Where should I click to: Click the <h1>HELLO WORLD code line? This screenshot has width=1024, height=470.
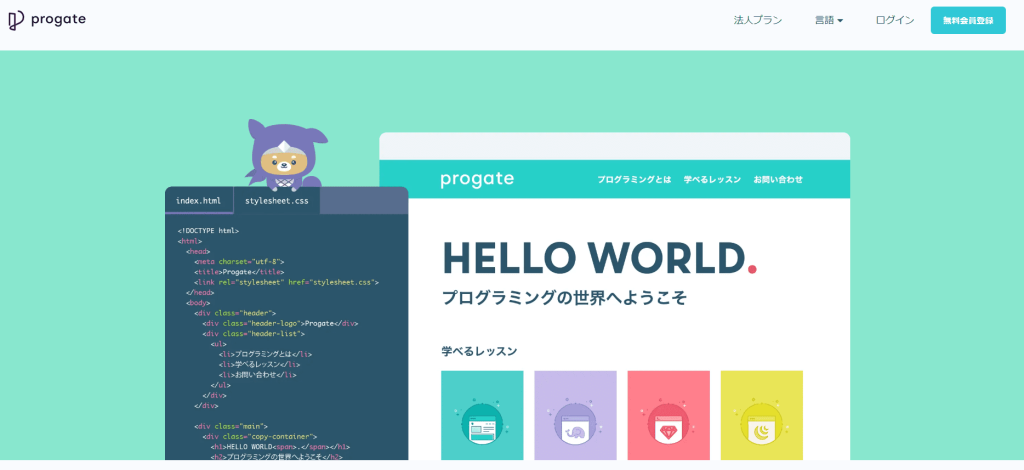click(280, 447)
